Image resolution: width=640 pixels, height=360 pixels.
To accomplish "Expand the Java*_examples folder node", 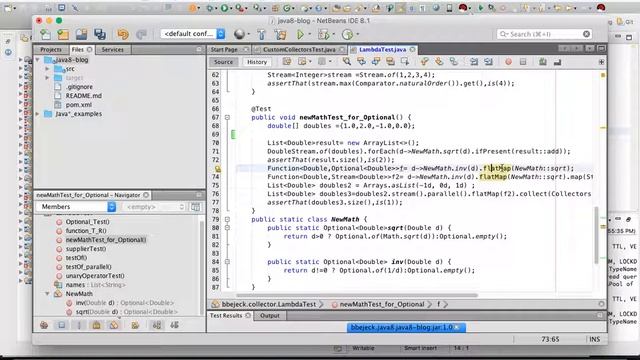I will point(38,114).
